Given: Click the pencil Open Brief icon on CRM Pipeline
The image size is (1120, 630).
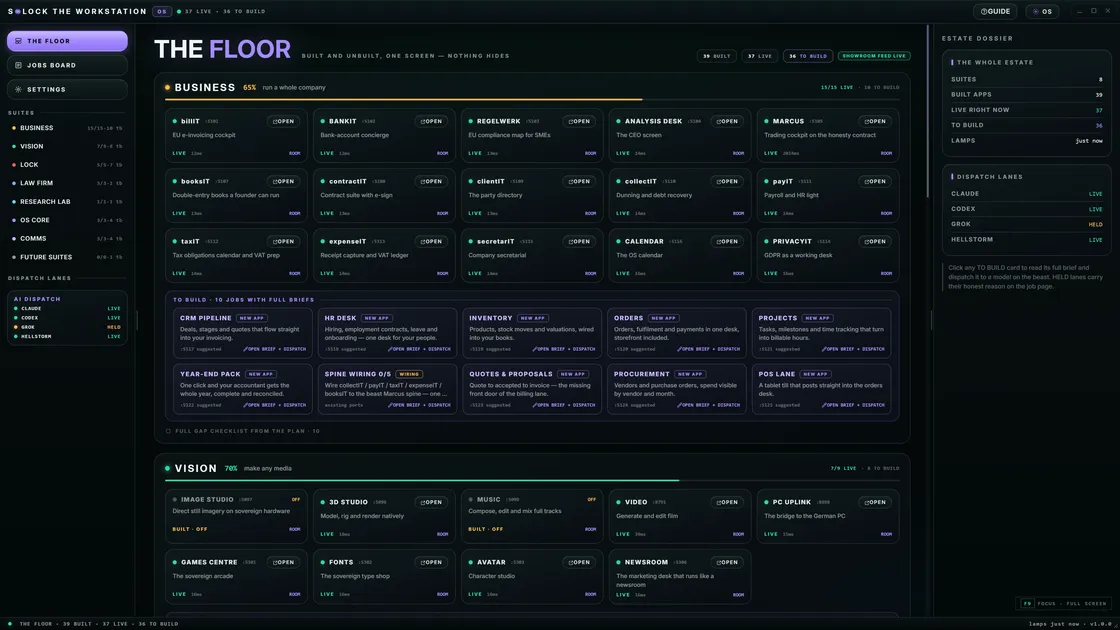Looking at the screenshot, I should point(246,349).
